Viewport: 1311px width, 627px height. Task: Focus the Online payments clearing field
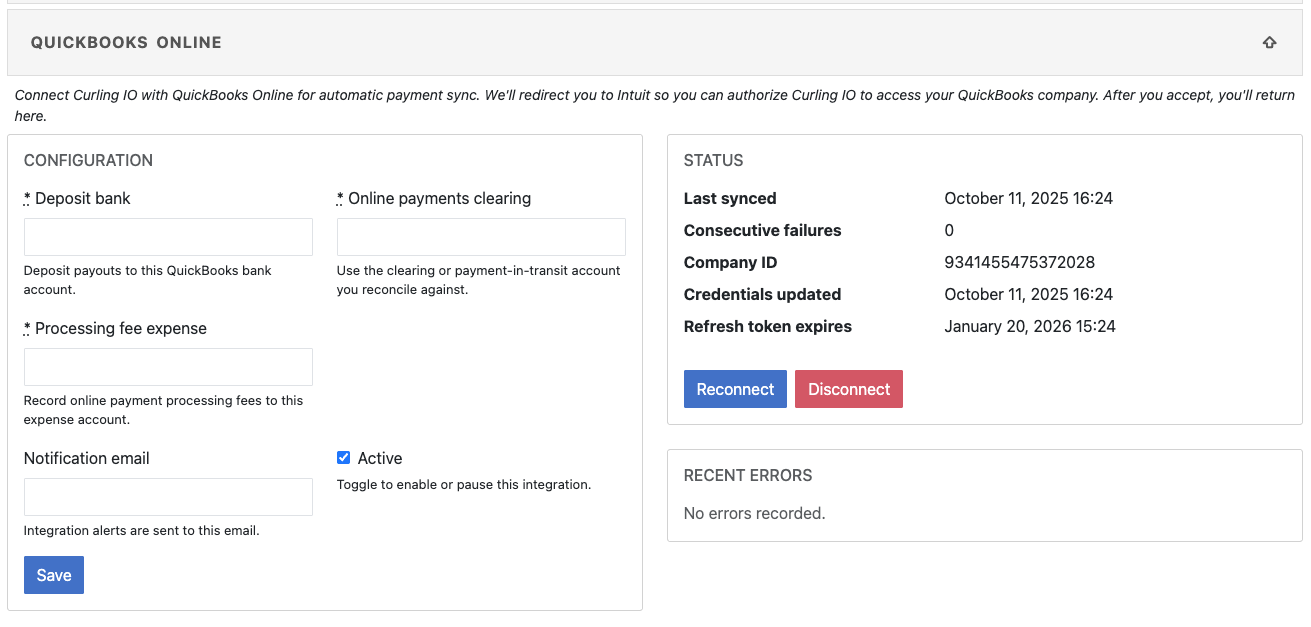coord(481,237)
